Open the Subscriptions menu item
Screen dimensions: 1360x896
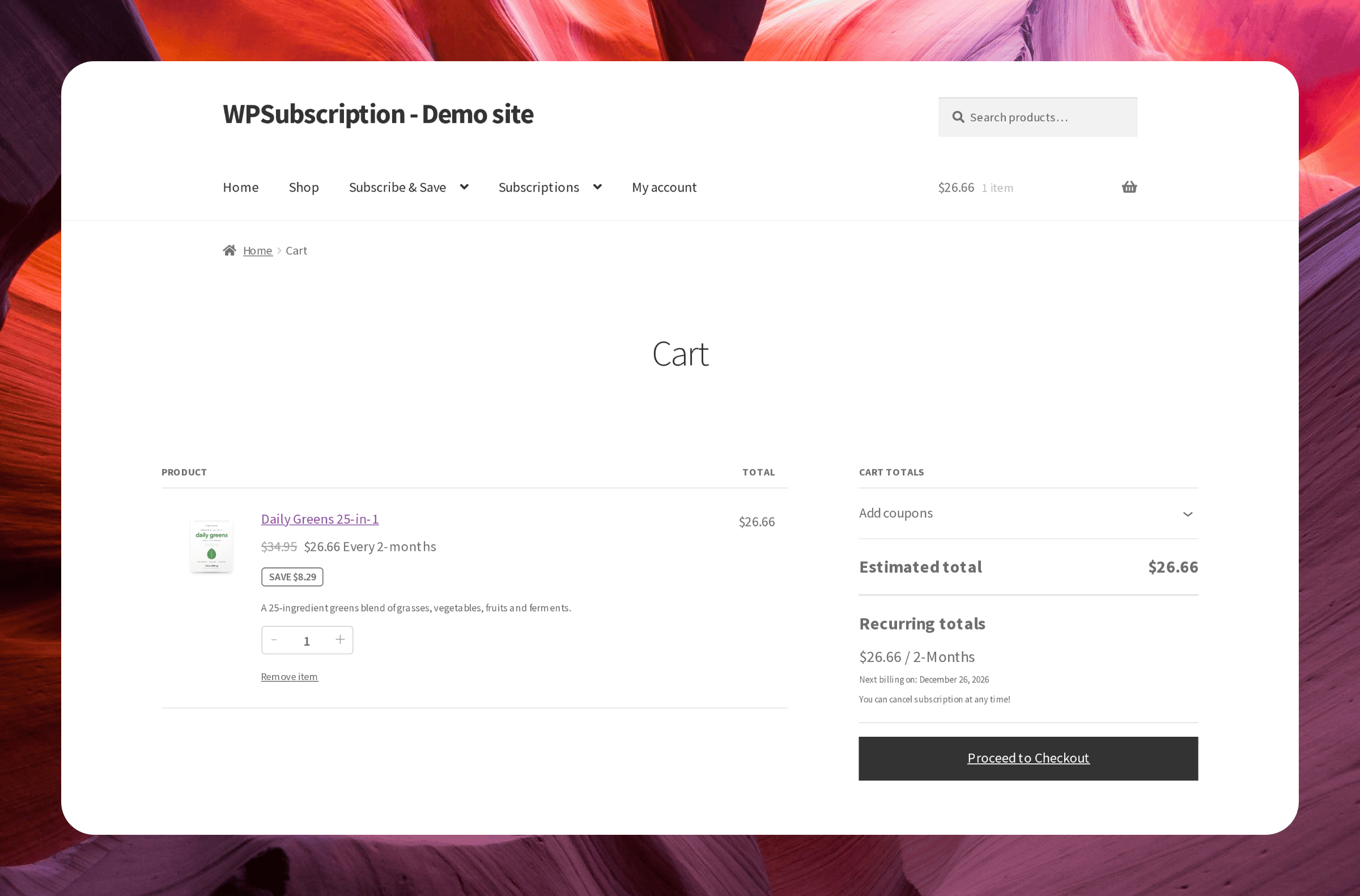point(538,188)
